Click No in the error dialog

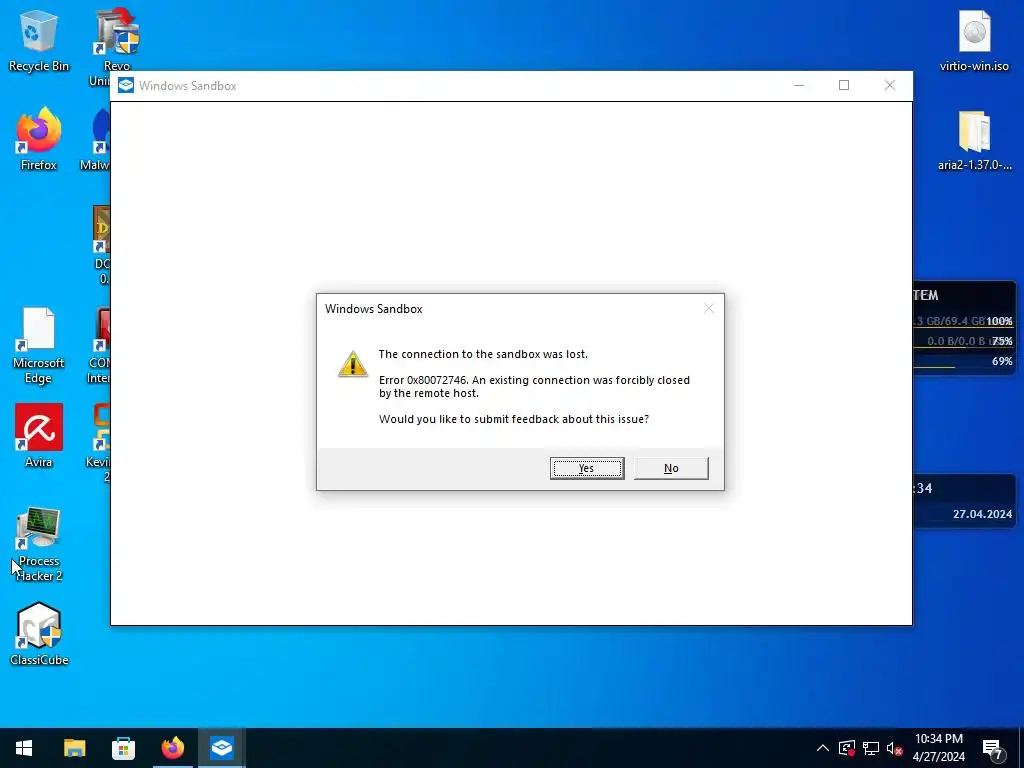(x=671, y=468)
